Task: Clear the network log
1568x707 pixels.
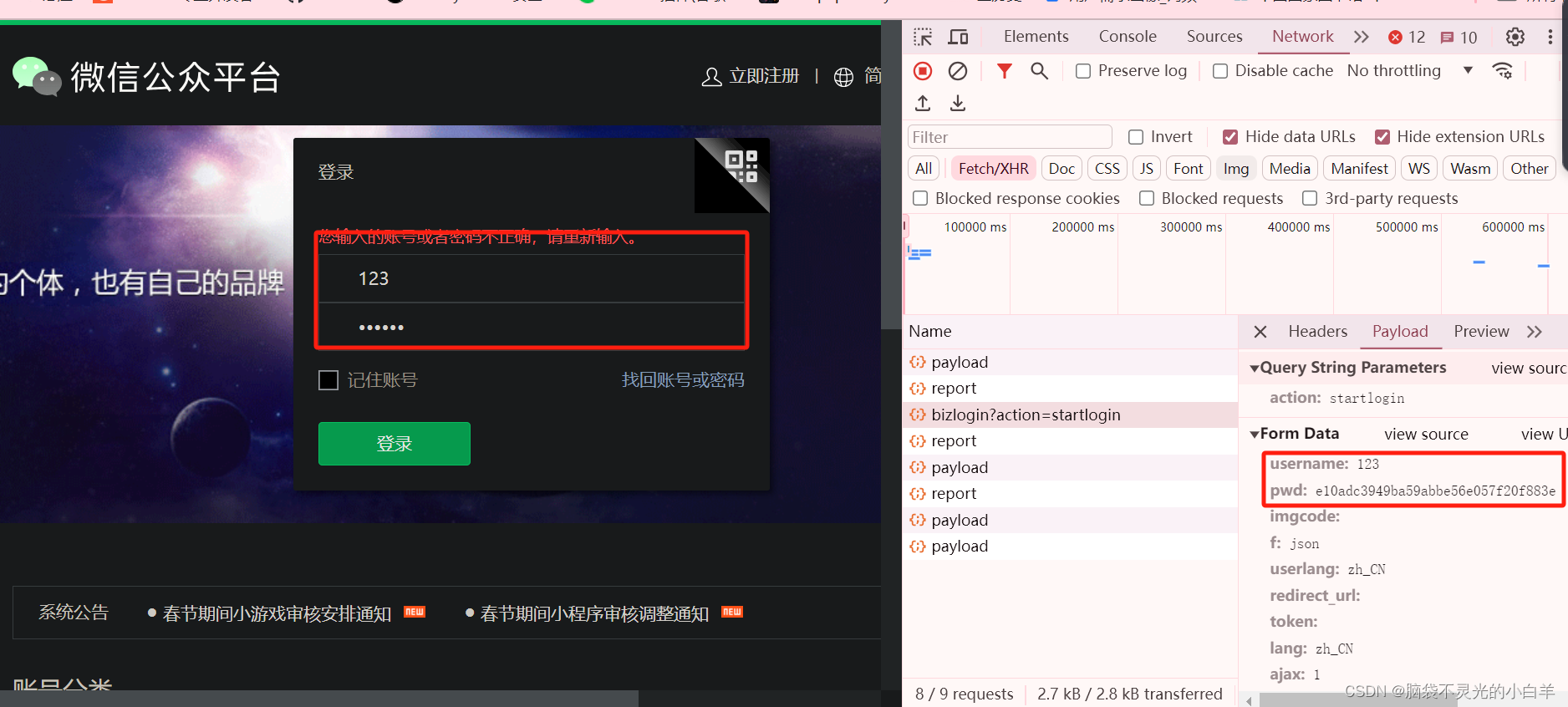Action: point(958,71)
